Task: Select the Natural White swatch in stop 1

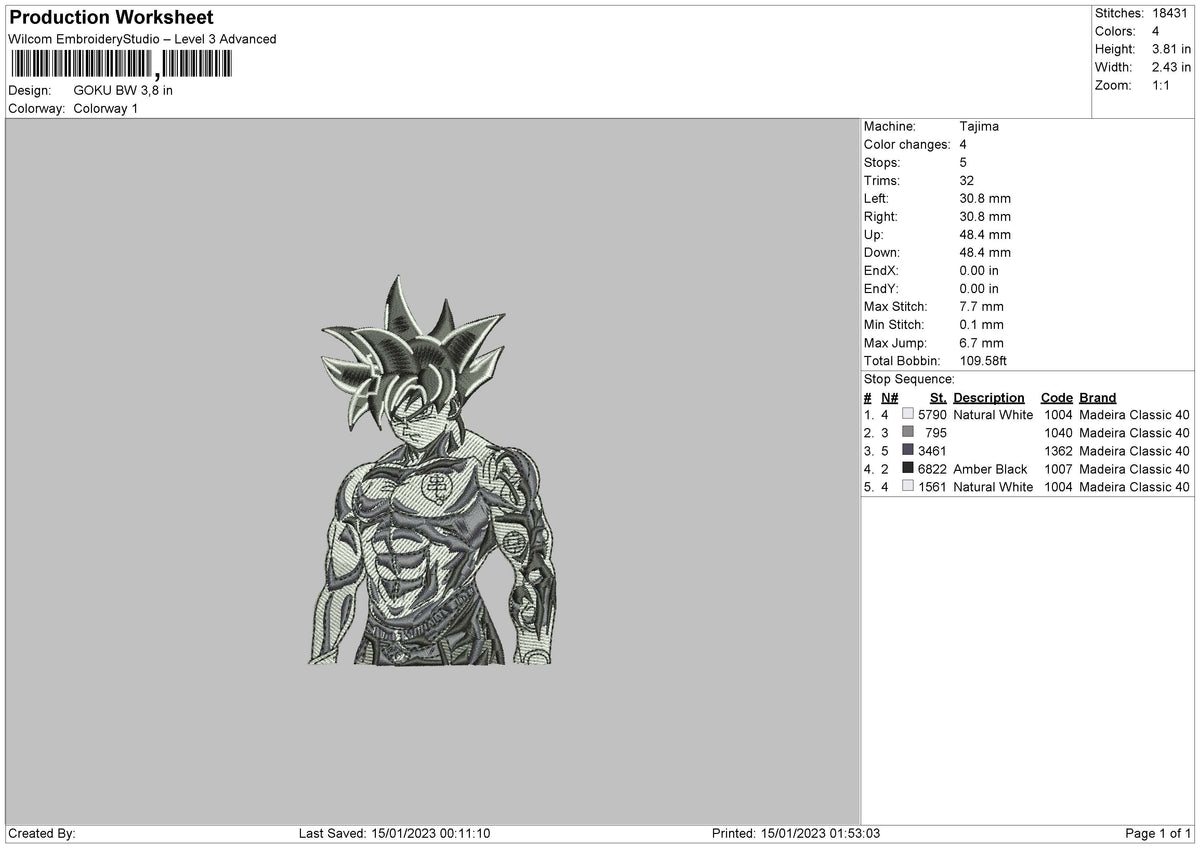Action: (908, 415)
